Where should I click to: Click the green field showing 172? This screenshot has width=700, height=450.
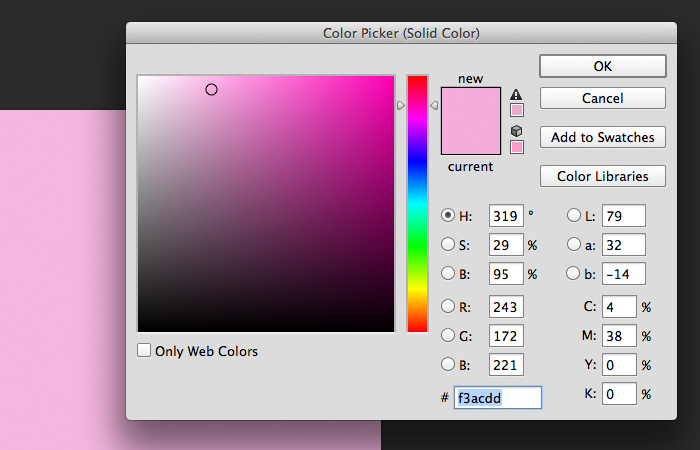coord(506,336)
